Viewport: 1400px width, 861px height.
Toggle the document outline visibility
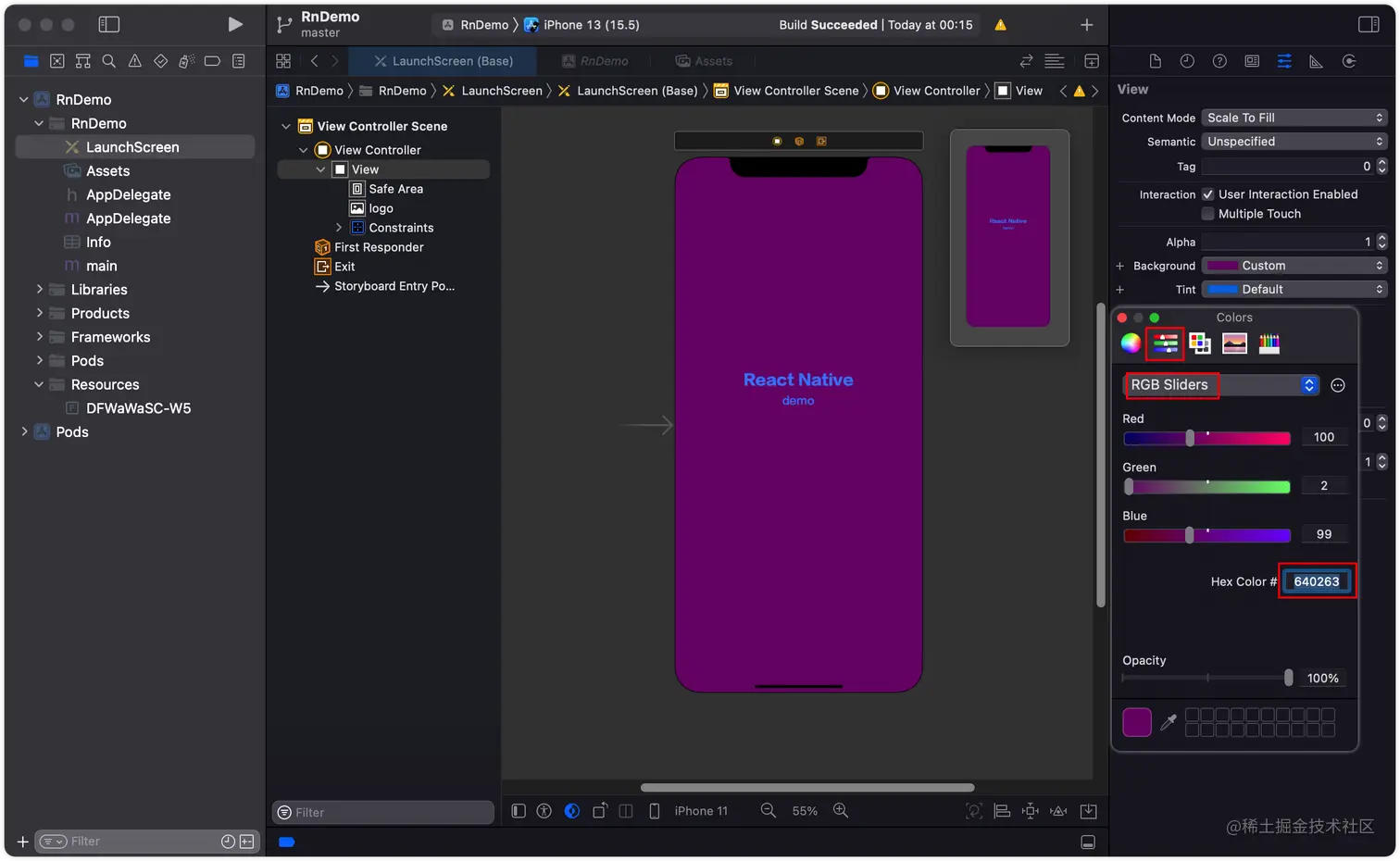(519, 811)
